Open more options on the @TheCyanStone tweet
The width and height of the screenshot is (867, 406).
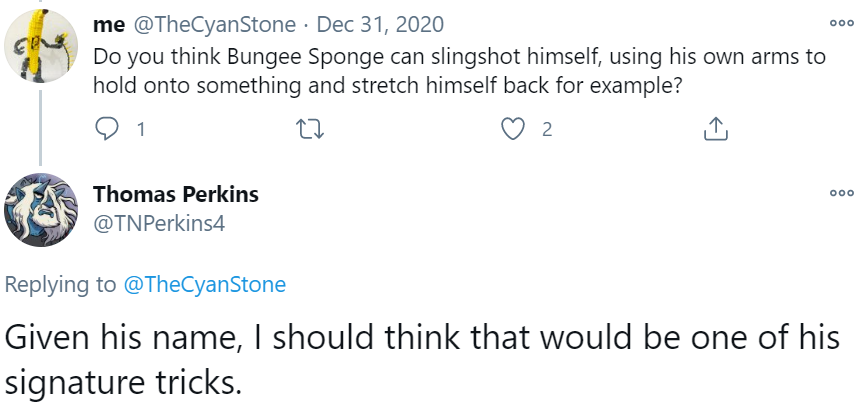coord(839,24)
